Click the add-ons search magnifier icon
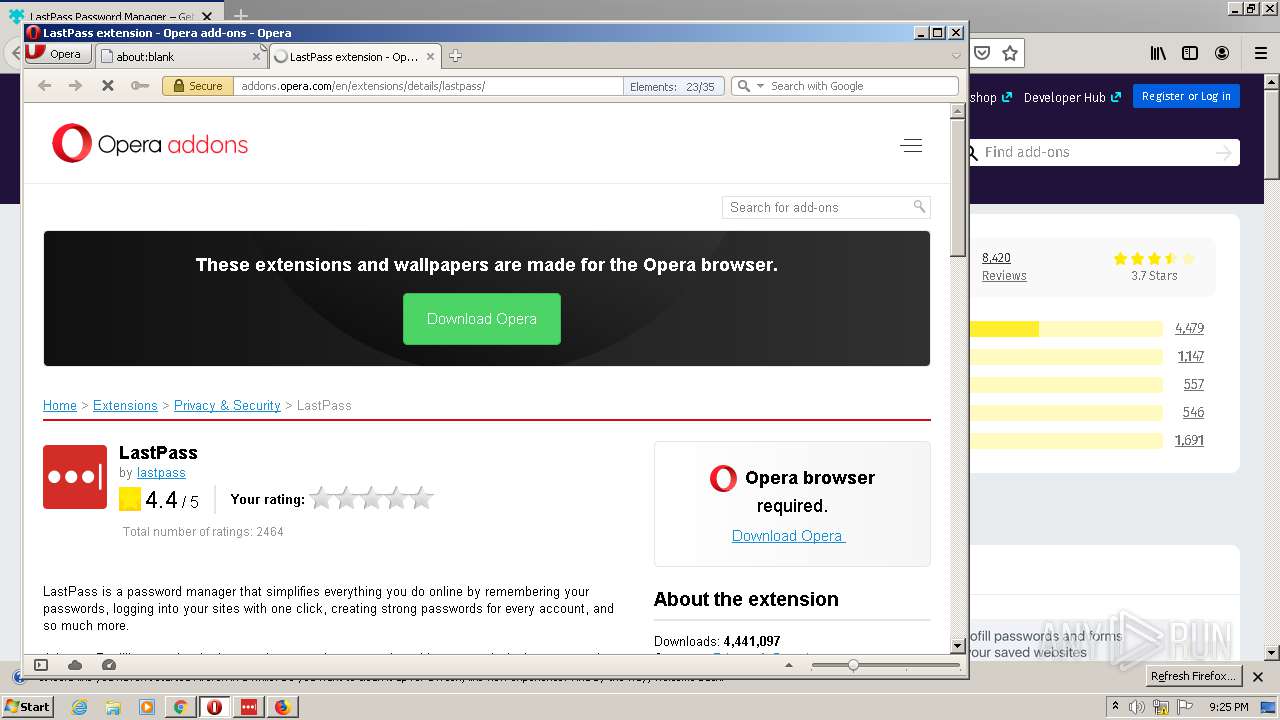 [919, 207]
